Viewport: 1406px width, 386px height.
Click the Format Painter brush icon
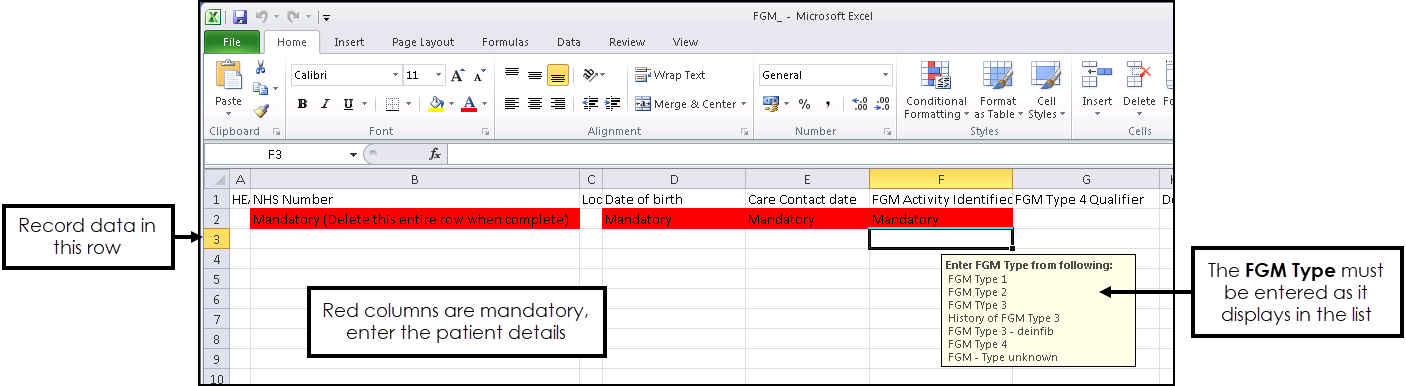[x=260, y=111]
